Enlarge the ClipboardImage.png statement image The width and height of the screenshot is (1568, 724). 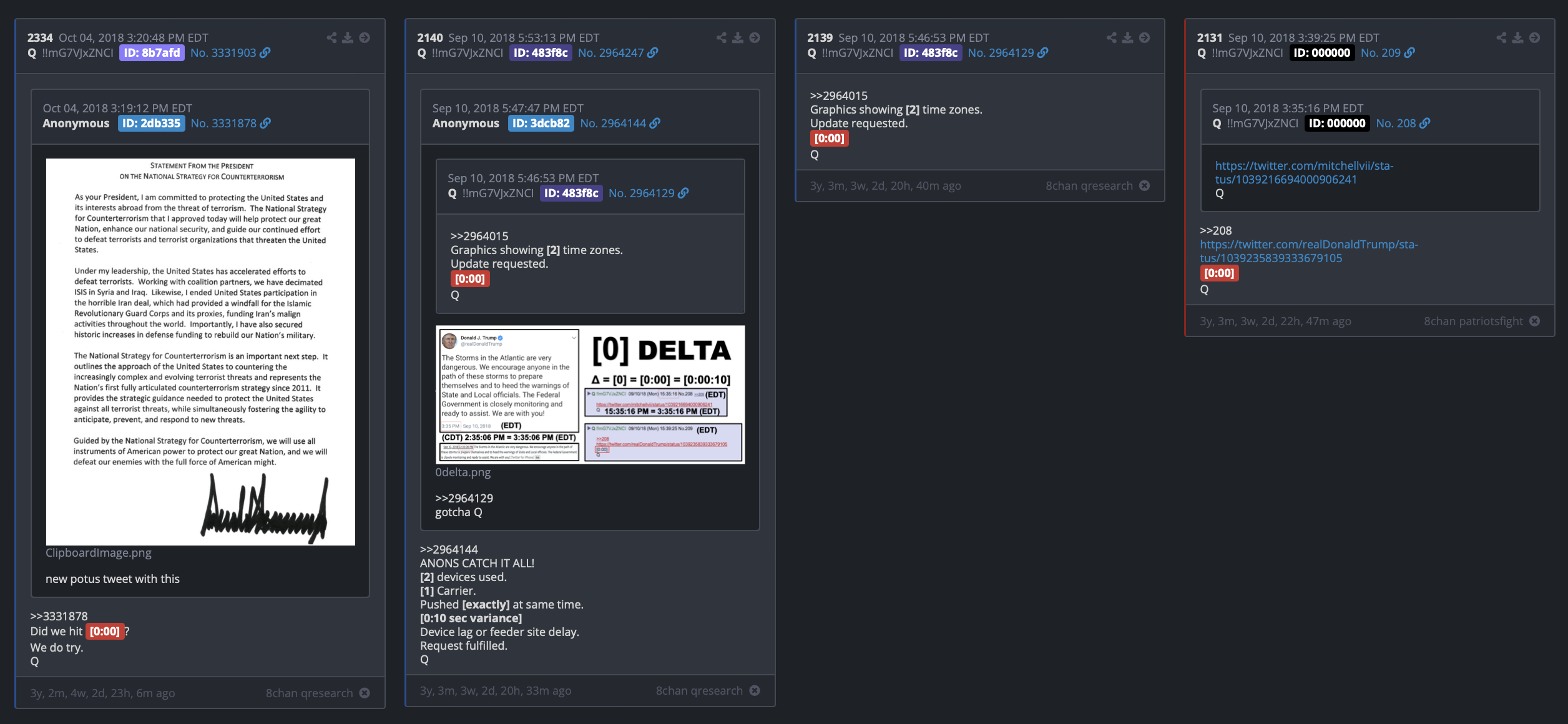[200, 352]
